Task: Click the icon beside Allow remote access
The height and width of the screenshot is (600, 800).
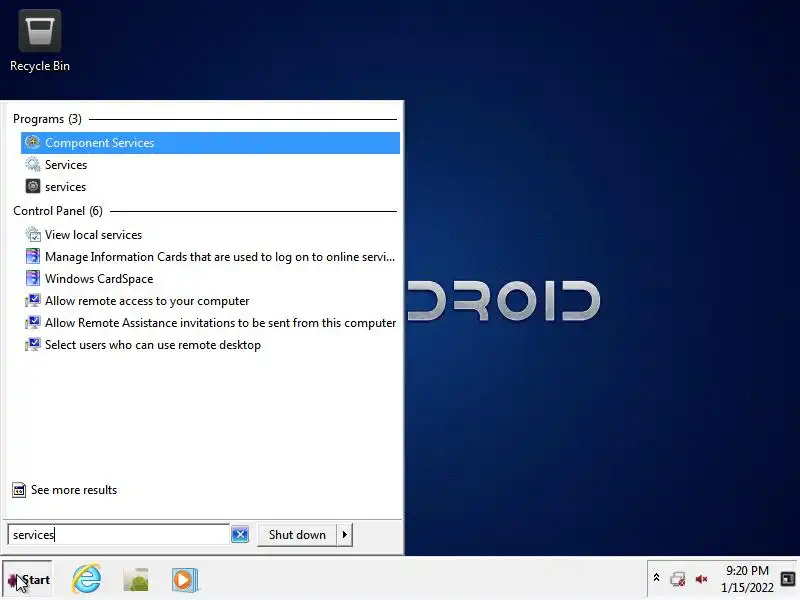Action: 33,301
